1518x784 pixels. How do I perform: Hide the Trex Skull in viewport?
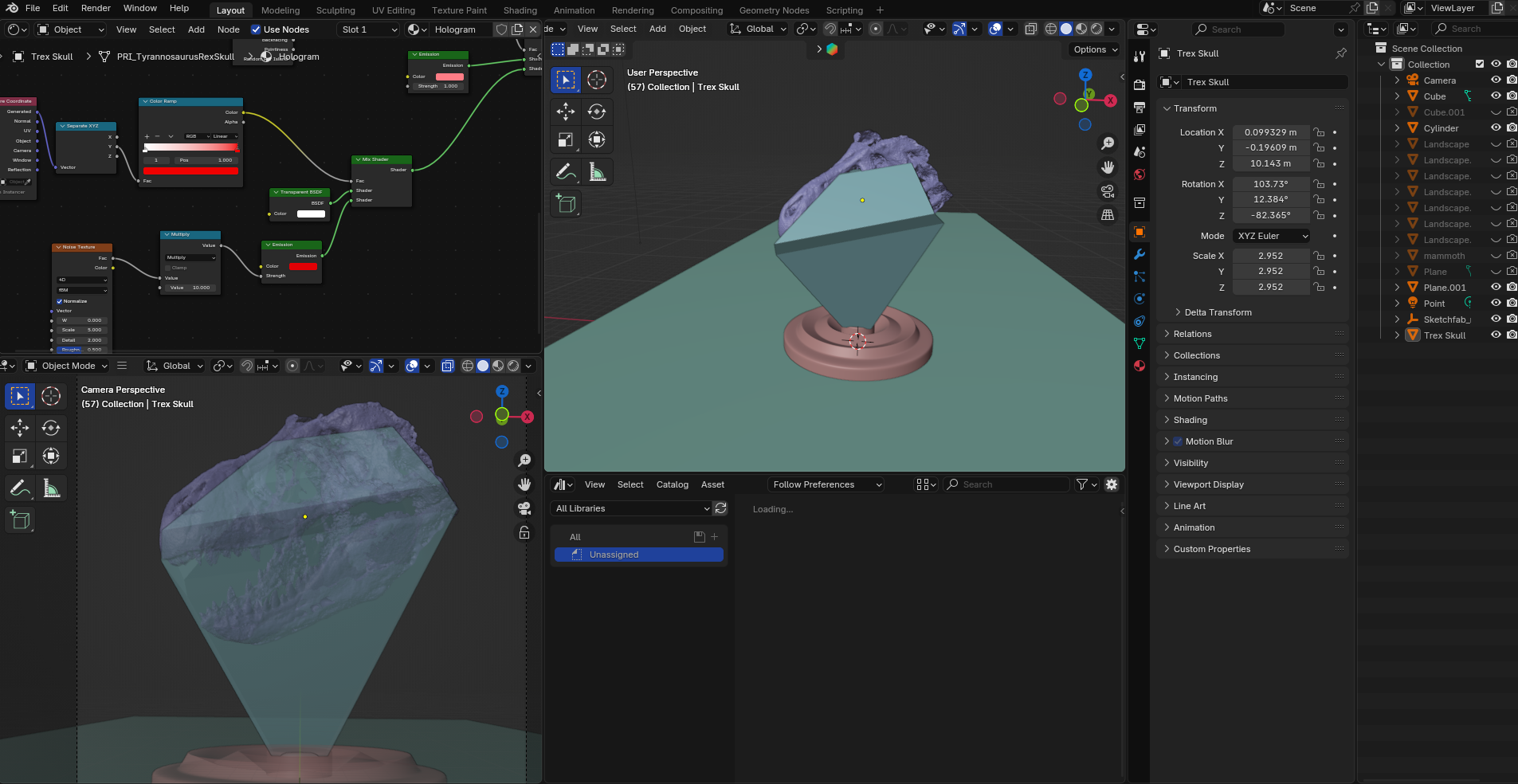pos(1496,335)
